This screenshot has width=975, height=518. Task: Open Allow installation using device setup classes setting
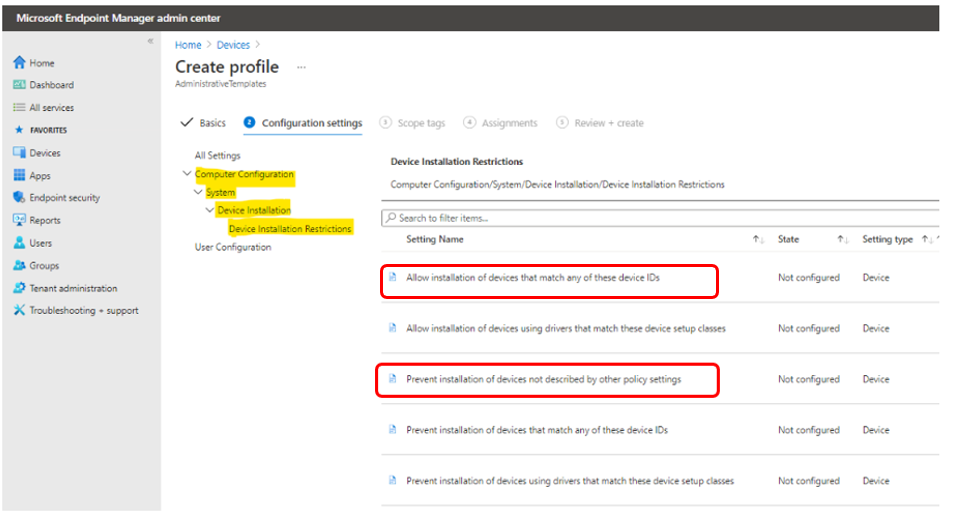[566, 328]
